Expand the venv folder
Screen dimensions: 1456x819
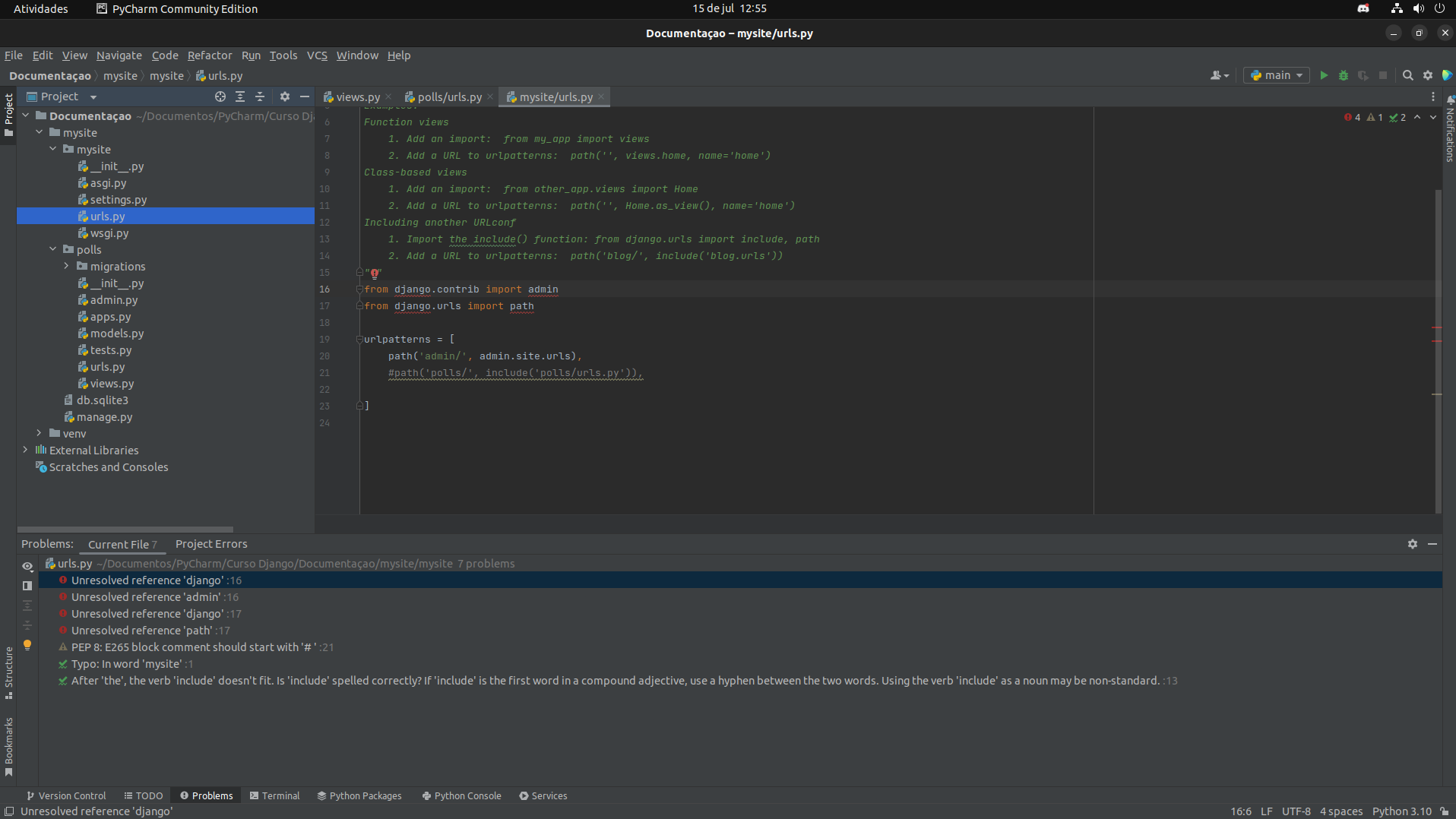[40, 433]
